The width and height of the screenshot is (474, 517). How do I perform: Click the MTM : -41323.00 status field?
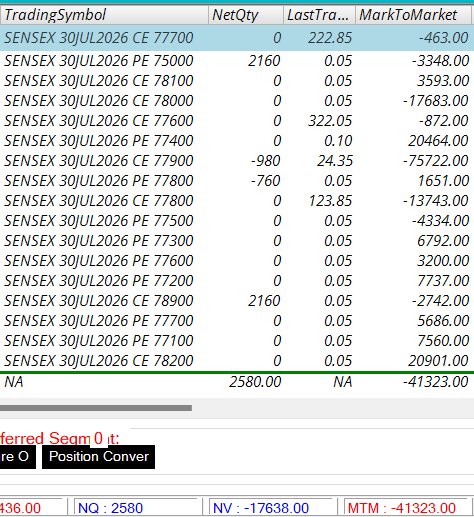pos(408,508)
